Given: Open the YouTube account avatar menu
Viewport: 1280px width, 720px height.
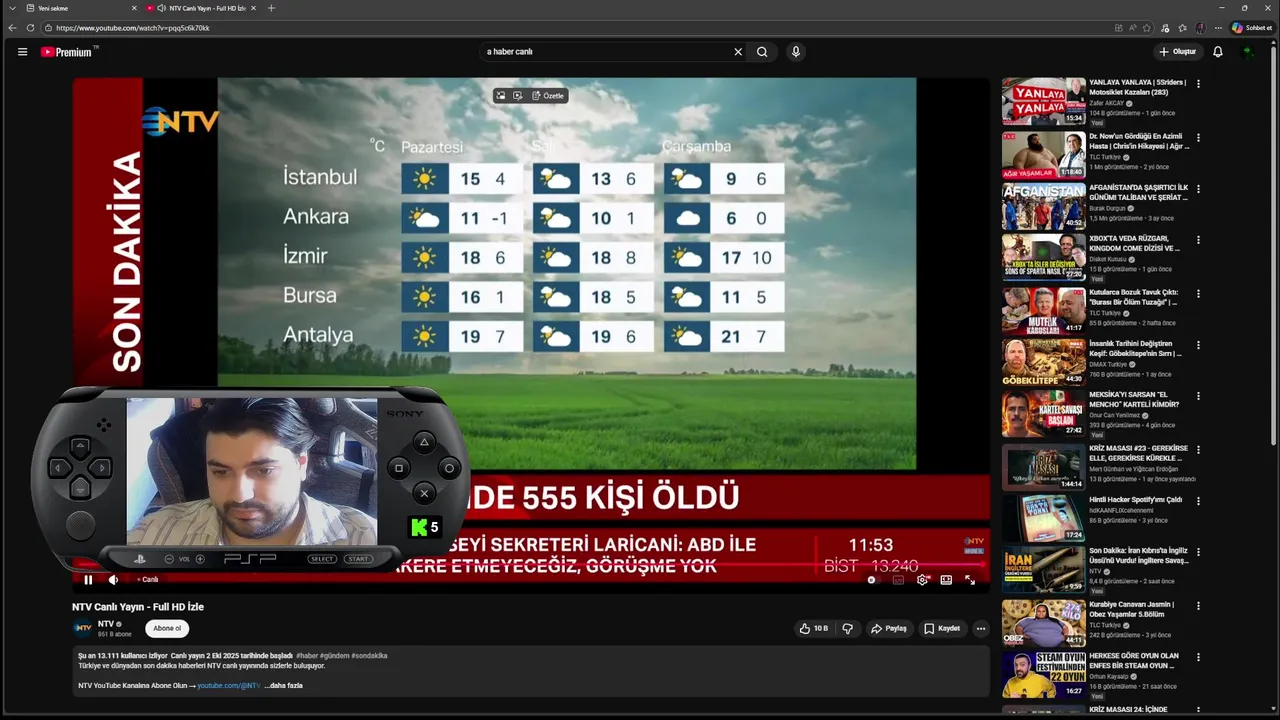Looking at the screenshot, I should point(1248,52).
